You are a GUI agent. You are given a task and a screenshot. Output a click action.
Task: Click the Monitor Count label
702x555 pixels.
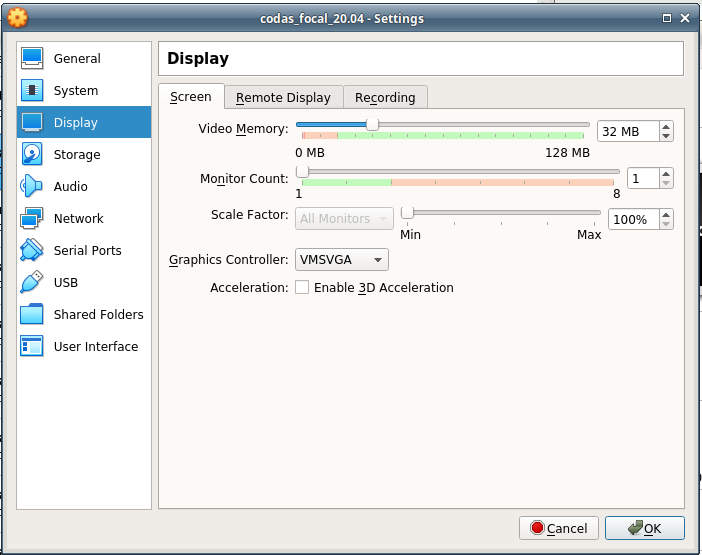(244, 179)
